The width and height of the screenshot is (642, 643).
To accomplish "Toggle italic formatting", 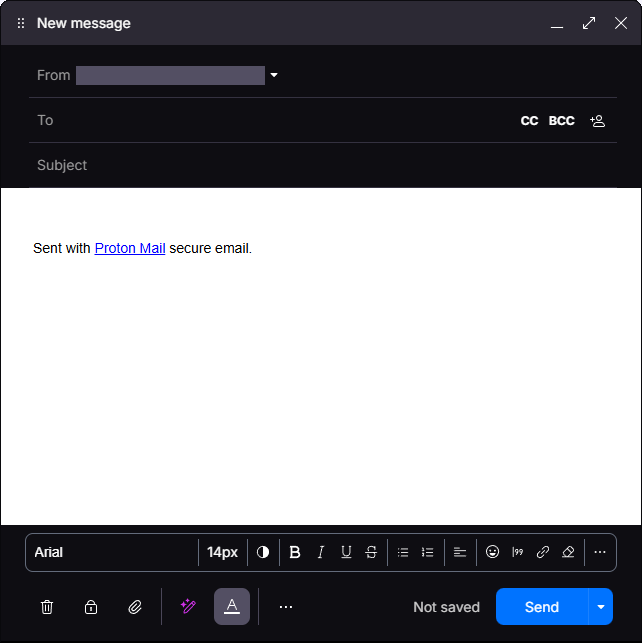I will pyautogui.click(x=321, y=552).
